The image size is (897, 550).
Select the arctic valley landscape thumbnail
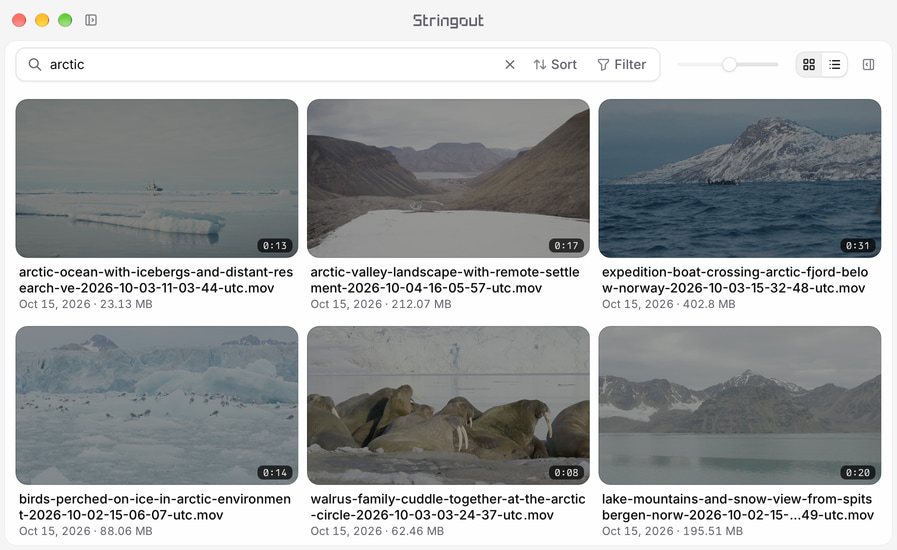click(448, 178)
